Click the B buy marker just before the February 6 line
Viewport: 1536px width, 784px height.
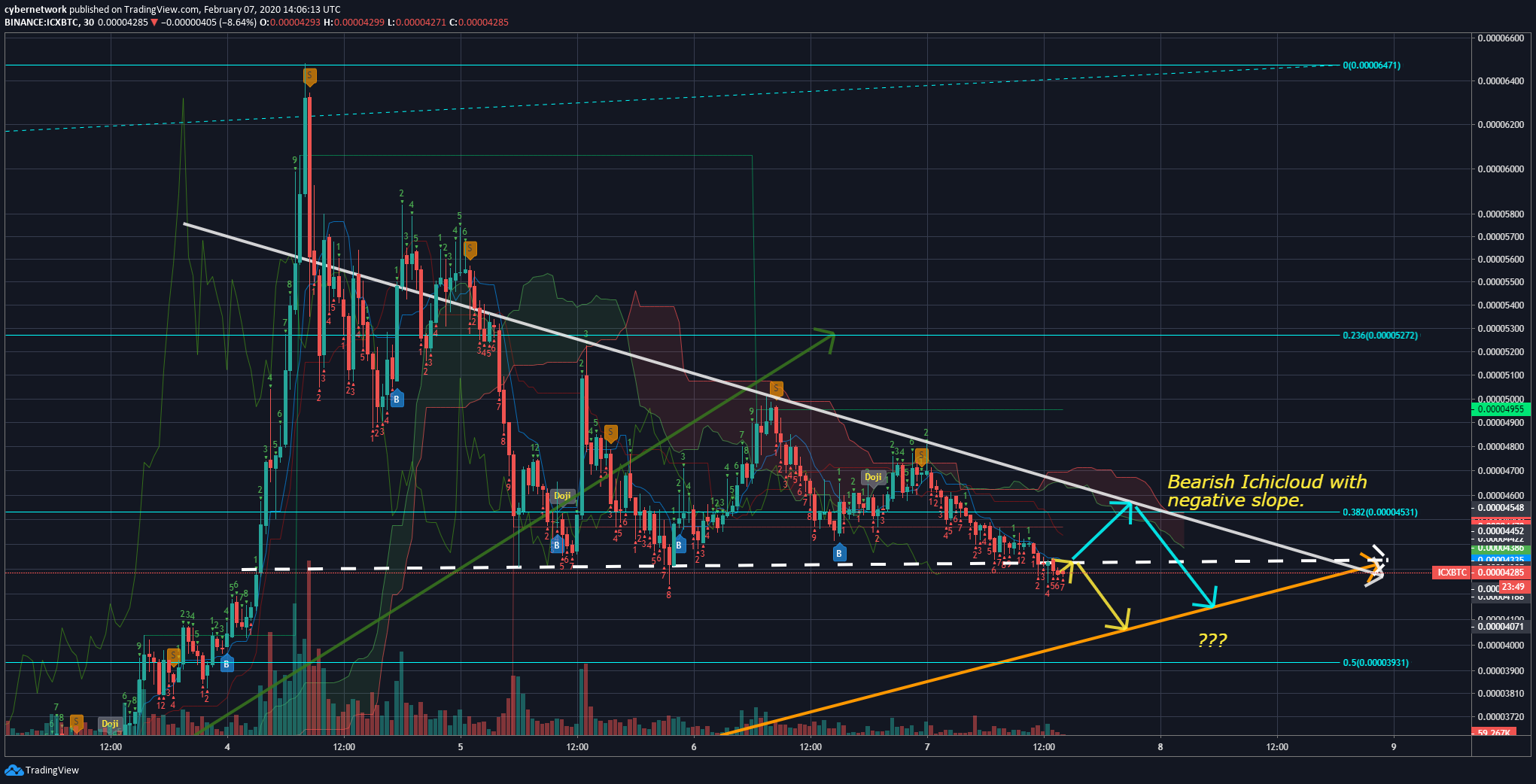click(679, 545)
